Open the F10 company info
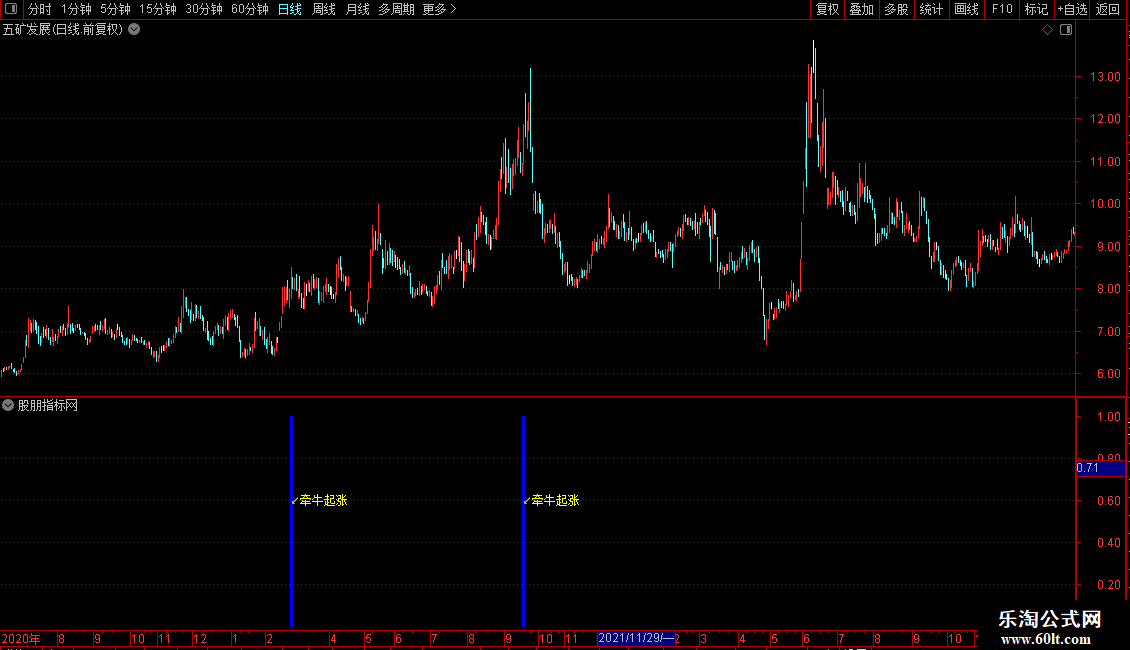Screen dimensions: 1130x650 [1002, 9]
